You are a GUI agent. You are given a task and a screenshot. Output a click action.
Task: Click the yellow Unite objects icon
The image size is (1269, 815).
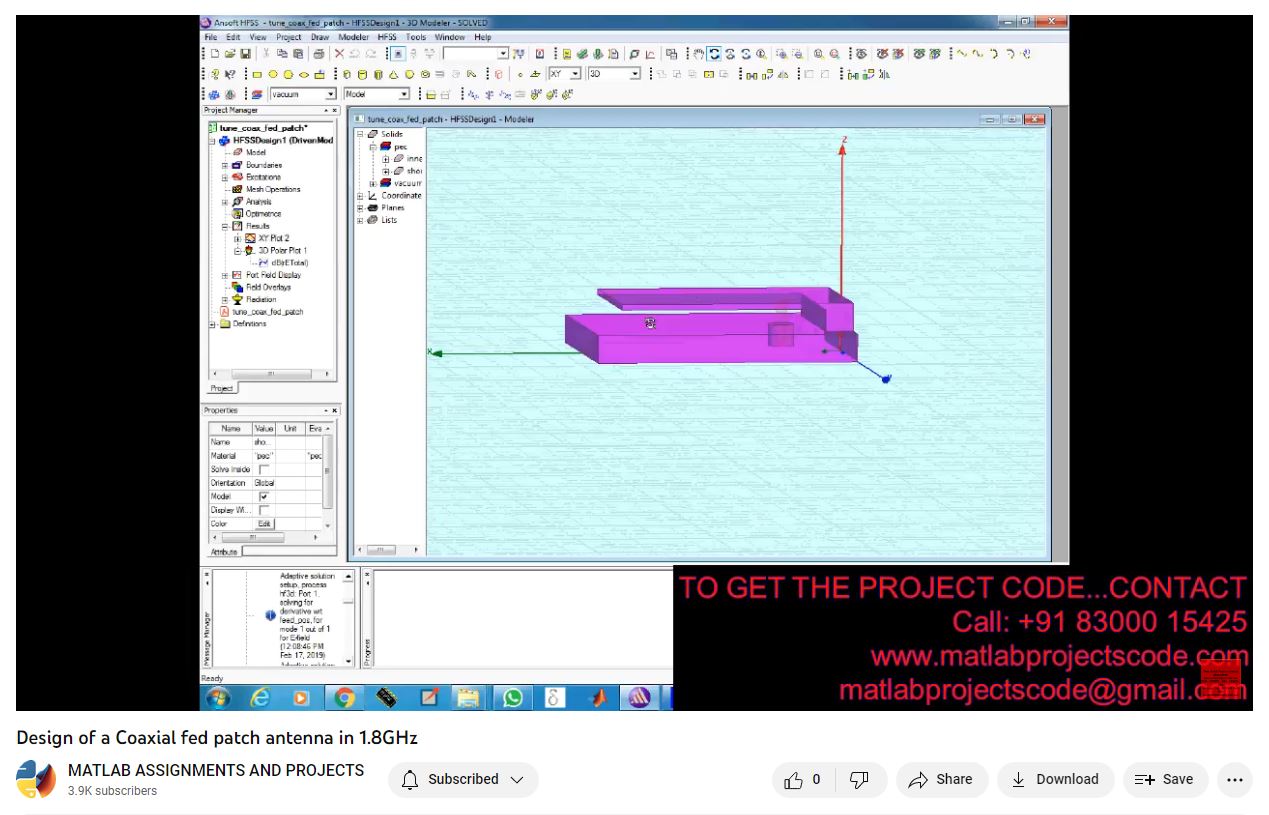tap(709, 74)
